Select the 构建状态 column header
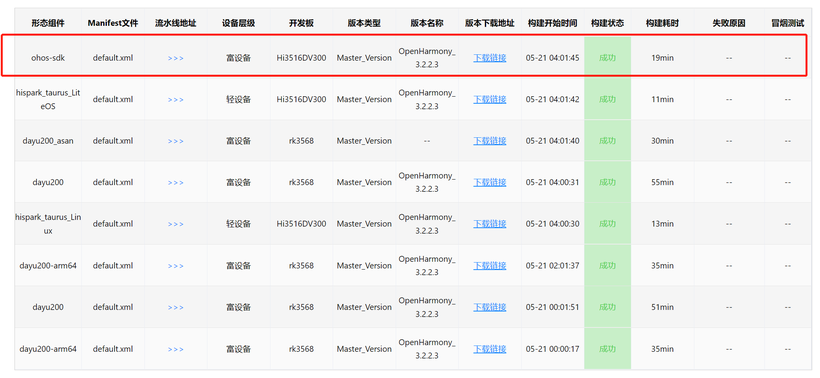The image size is (820, 378). pyautogui.click(x=607, y=24)
